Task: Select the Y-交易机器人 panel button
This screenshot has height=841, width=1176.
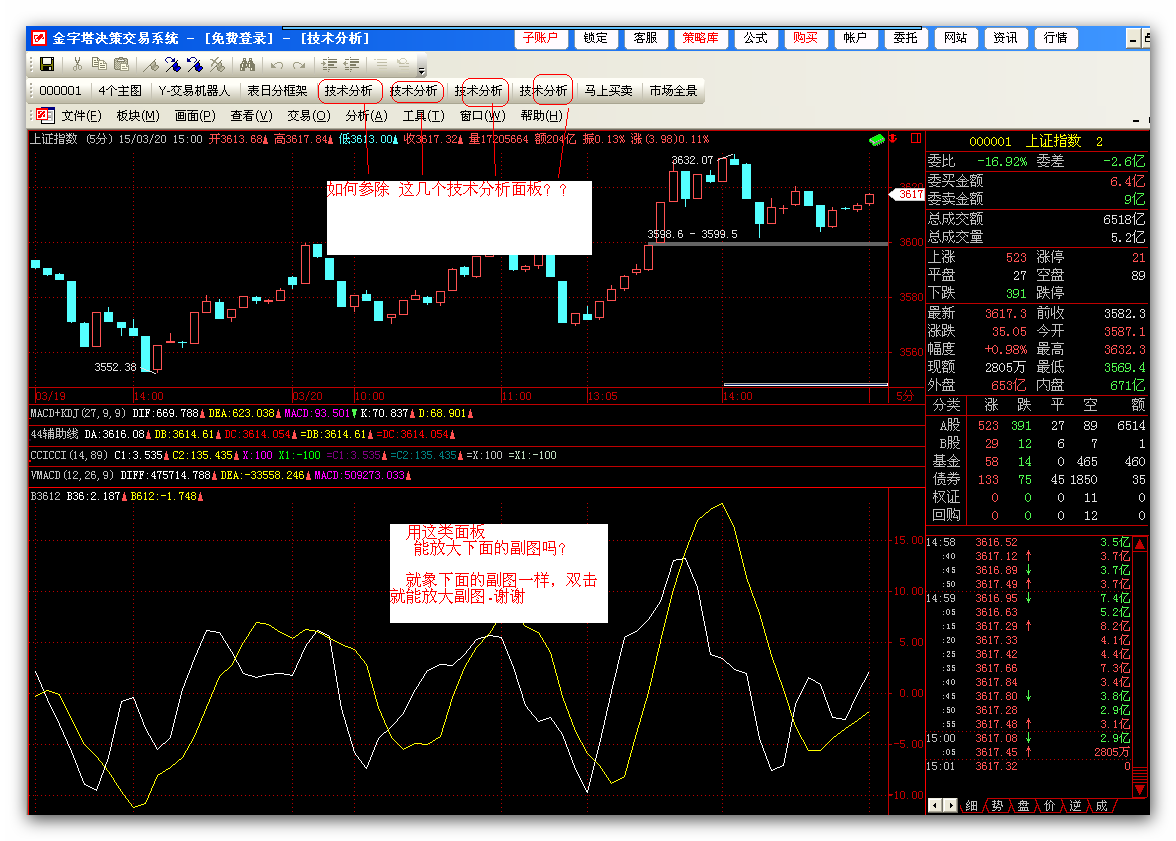Action: coord(194,91)
